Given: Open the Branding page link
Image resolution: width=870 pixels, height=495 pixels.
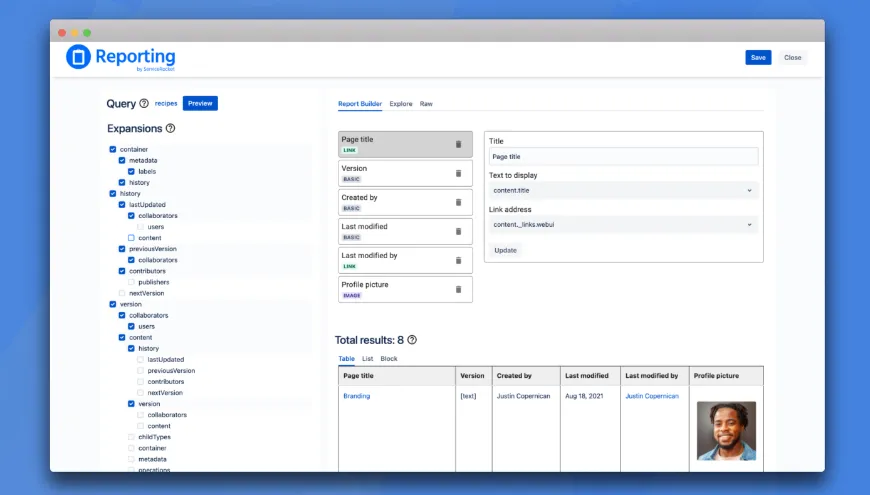Looking at the screenshot, I should point(356,396).
